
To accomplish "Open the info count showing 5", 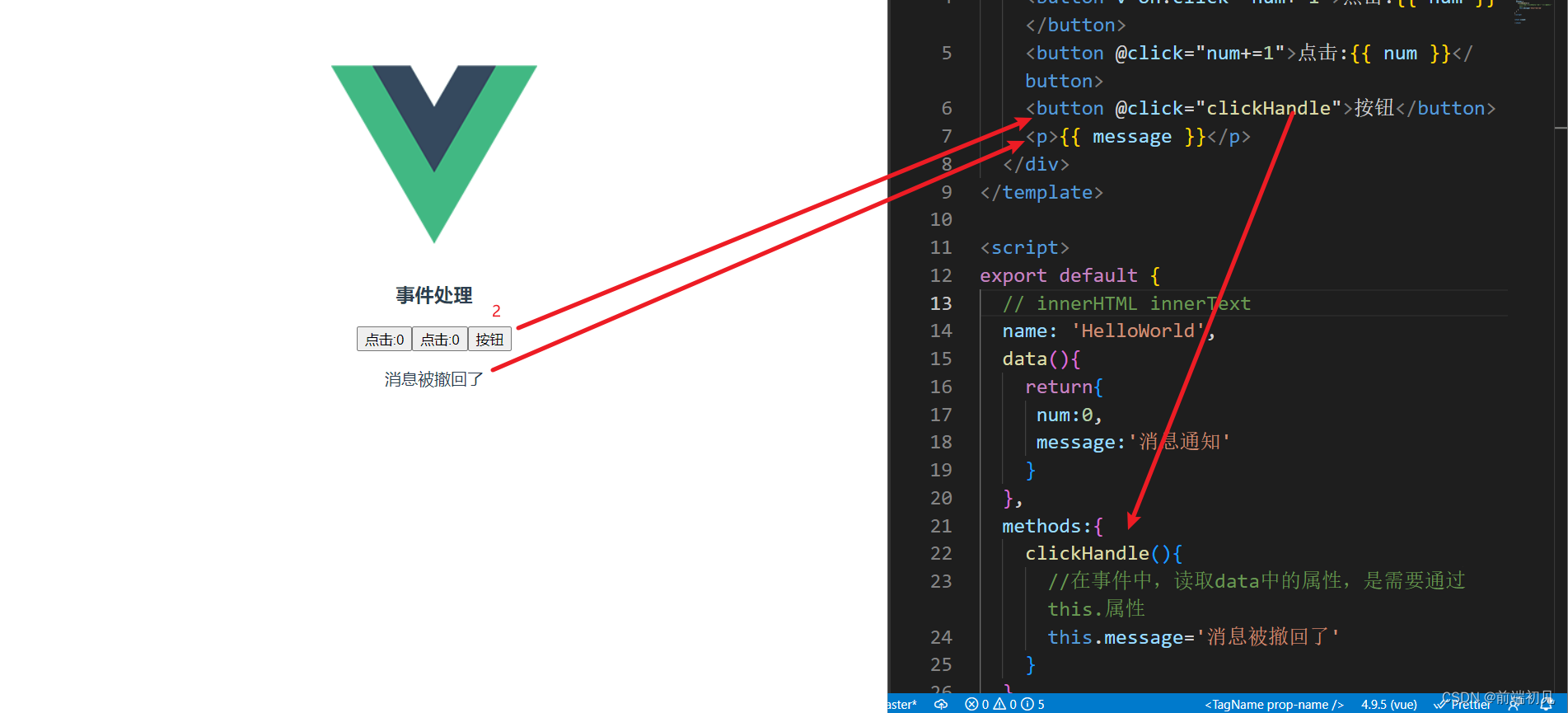I will tap(1033, 704).
